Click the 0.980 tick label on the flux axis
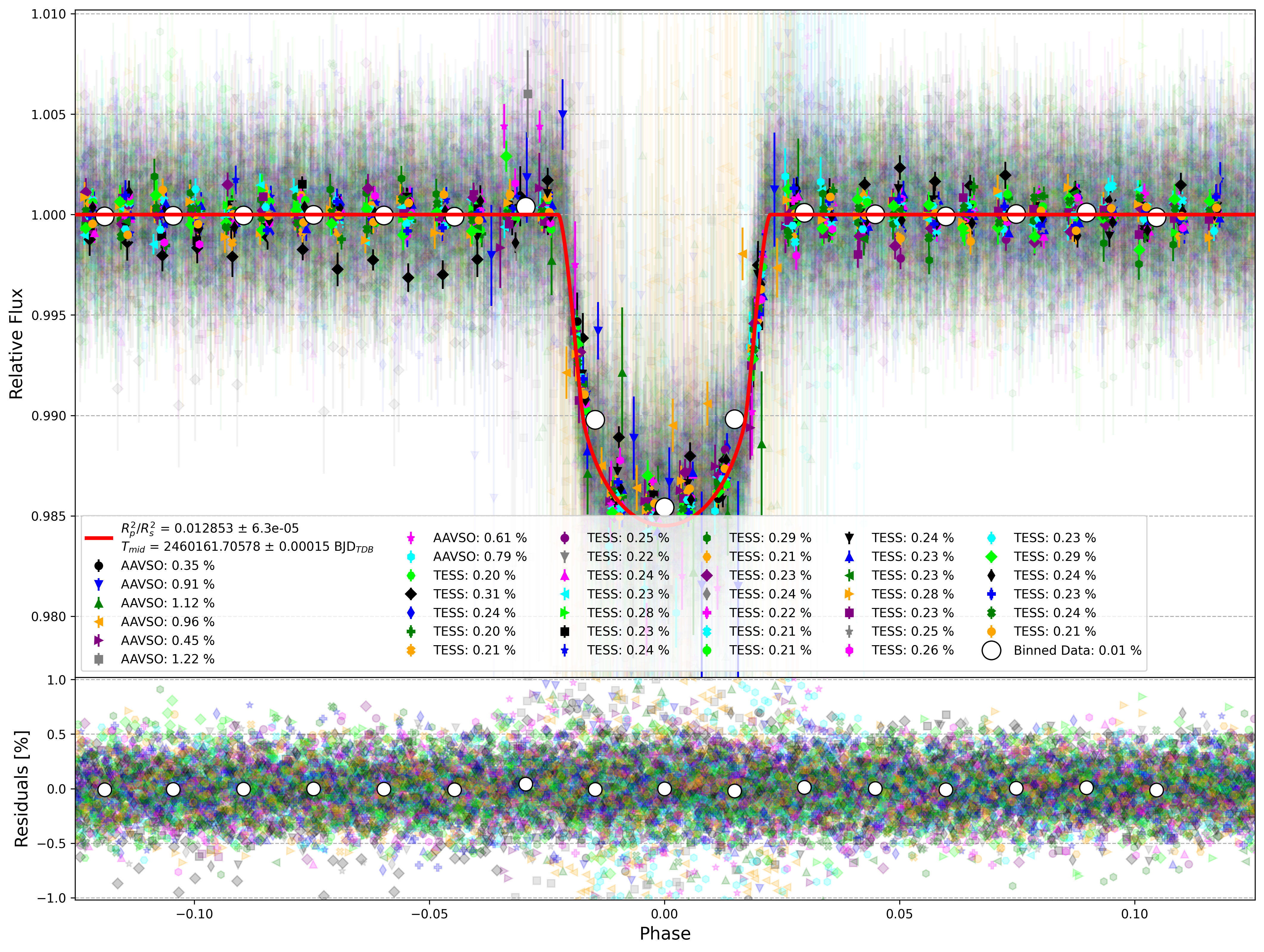 pos(49,617)
